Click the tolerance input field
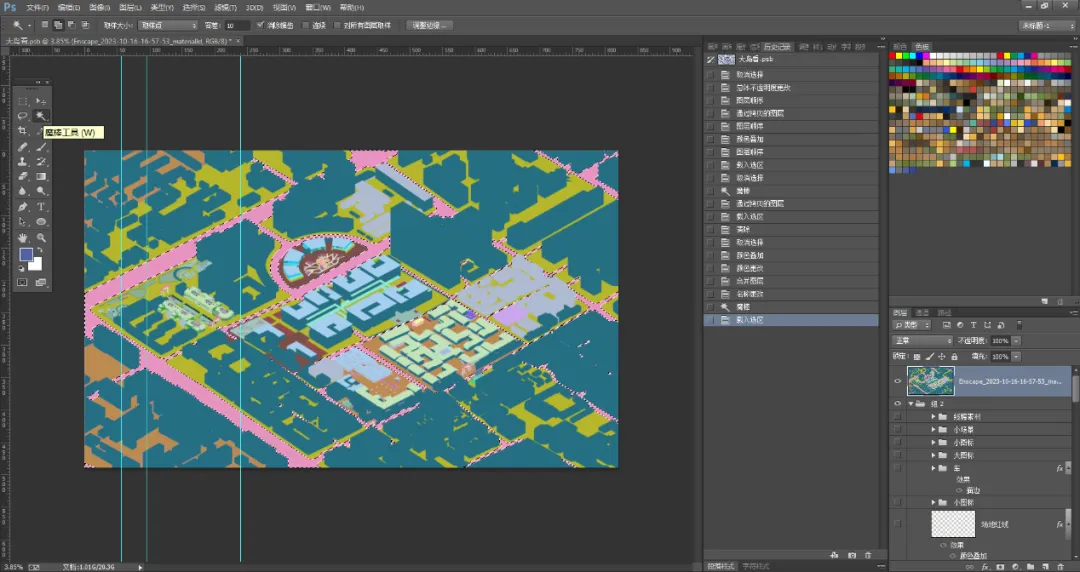This screenshot has width=1080, height=572. pos(237,25)
